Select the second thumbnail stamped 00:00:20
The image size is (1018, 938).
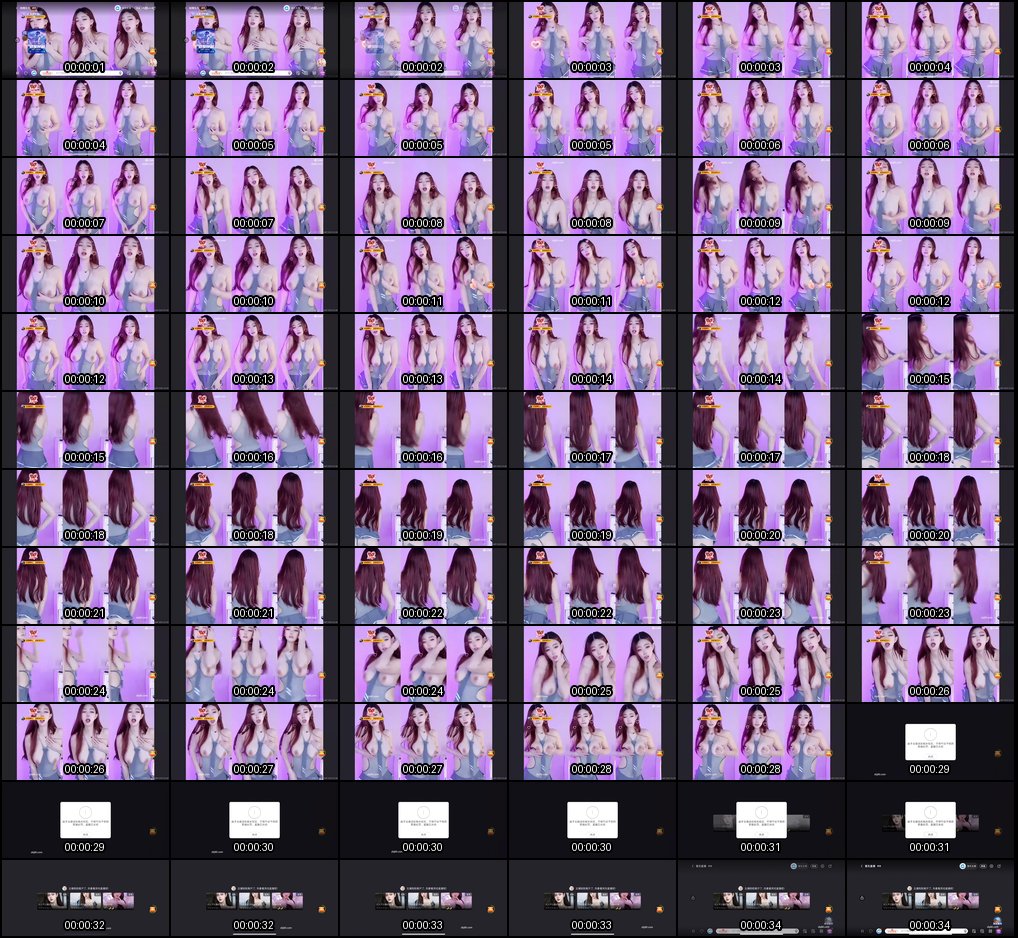(930, 508)
